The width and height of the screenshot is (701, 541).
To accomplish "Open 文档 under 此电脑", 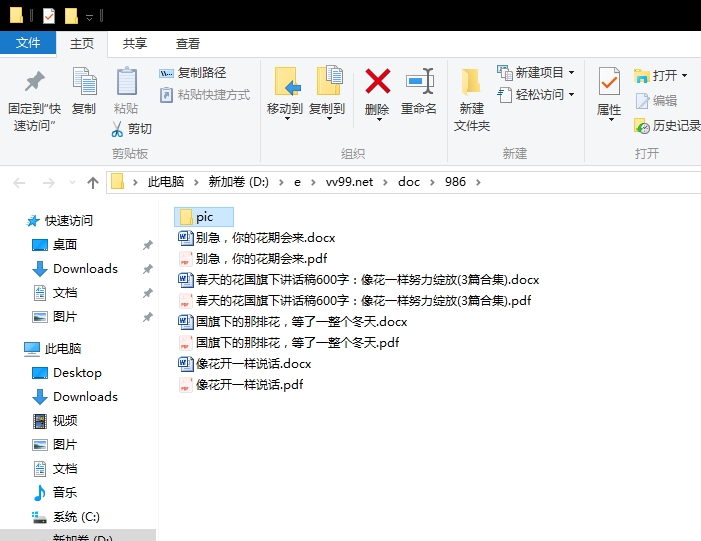I will [x=55, y=469].
